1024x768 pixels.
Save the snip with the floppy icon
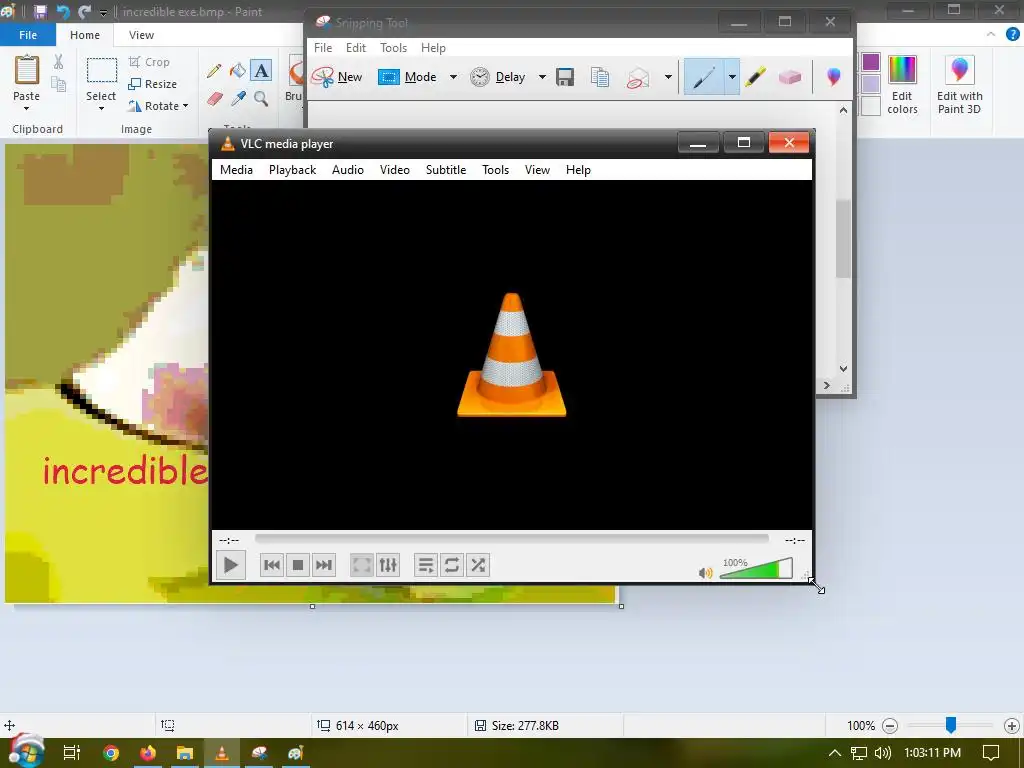click(x=565, y=77)
